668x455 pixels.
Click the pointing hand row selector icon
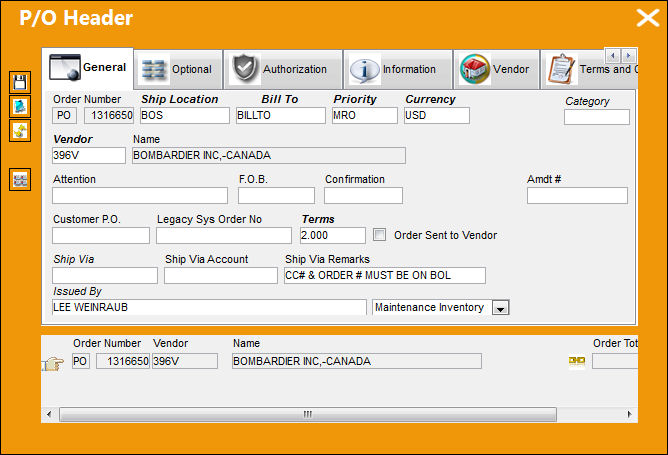click(53, 363)
